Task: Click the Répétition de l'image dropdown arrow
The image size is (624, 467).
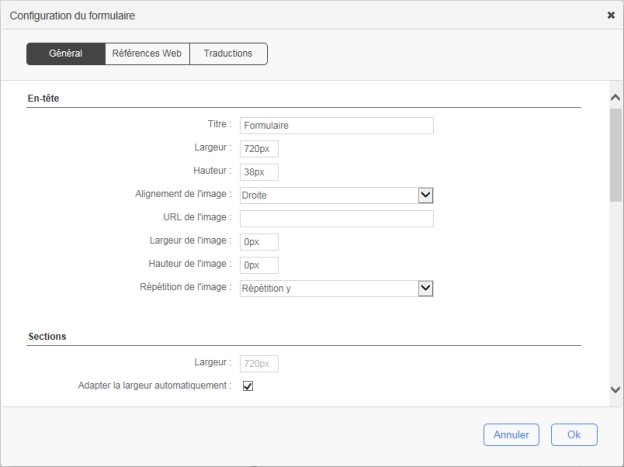Action: 425,288
